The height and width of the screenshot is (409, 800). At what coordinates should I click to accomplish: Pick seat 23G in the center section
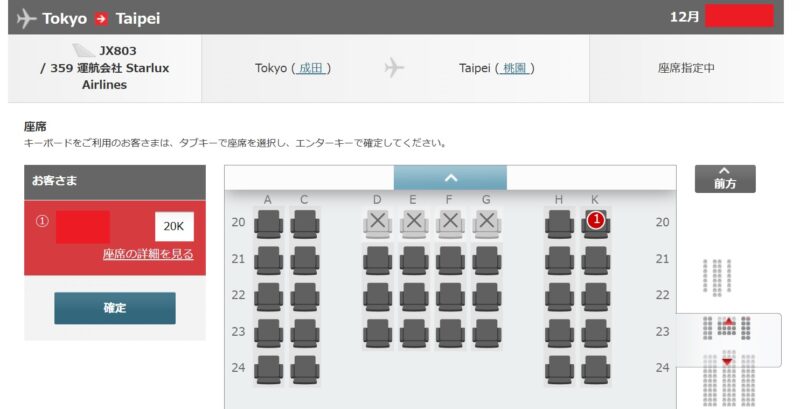point(486,333)
